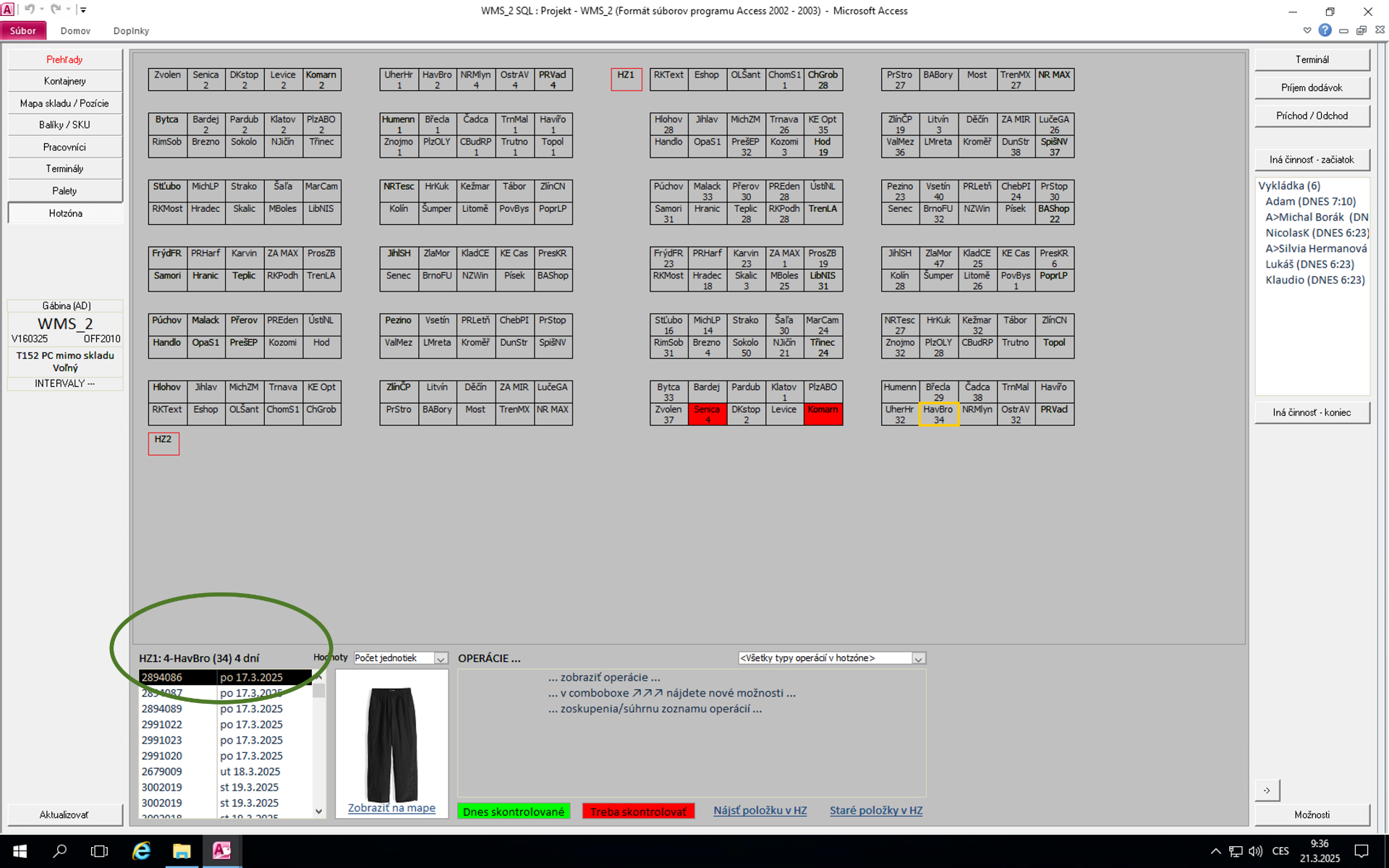Viewport: 1389px width, 868px height.
Task: Select the red Komarn hotzone cell
Action: (823, 414)
